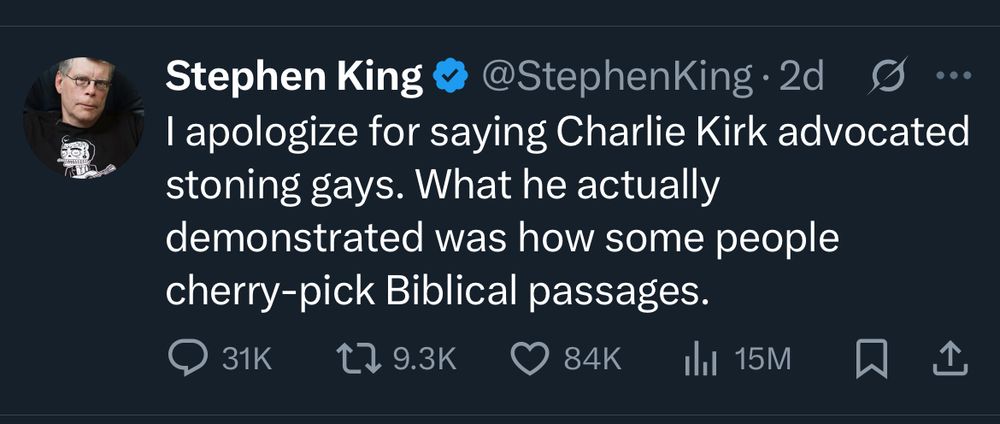The width and height of the screenshot is (1000, 424).
Task: Click the Stephen King display name
Action: click(293, 77)
